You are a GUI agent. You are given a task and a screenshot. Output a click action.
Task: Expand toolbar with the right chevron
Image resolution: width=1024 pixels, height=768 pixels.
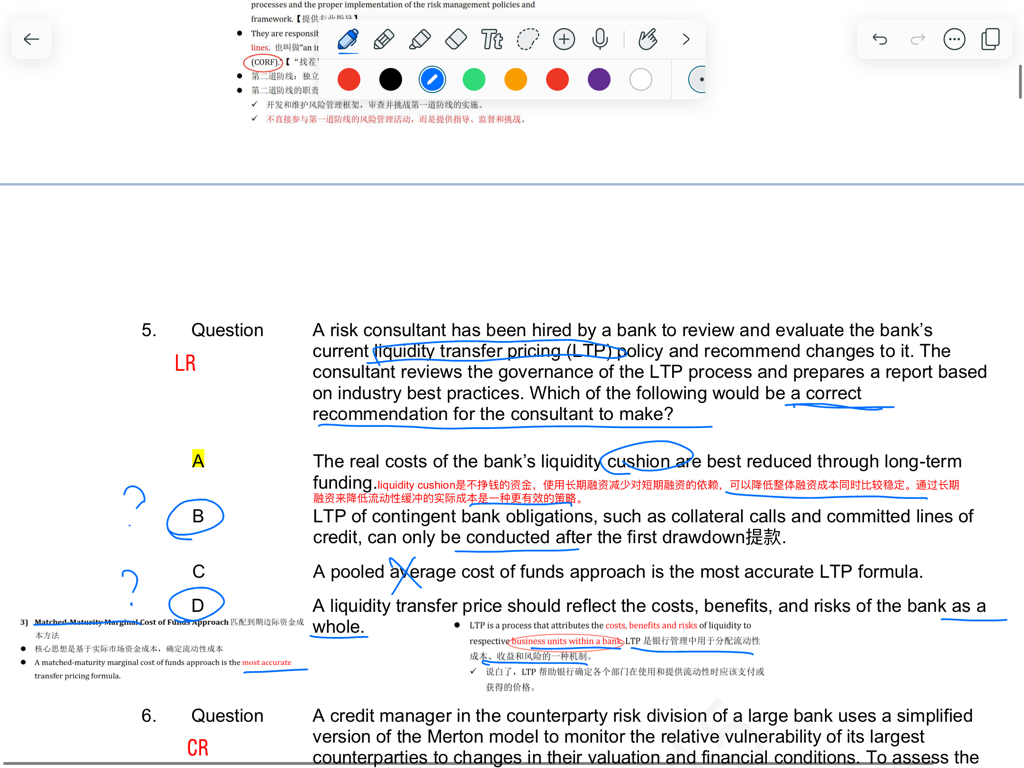pyautogui.click(x=686, y=39)
